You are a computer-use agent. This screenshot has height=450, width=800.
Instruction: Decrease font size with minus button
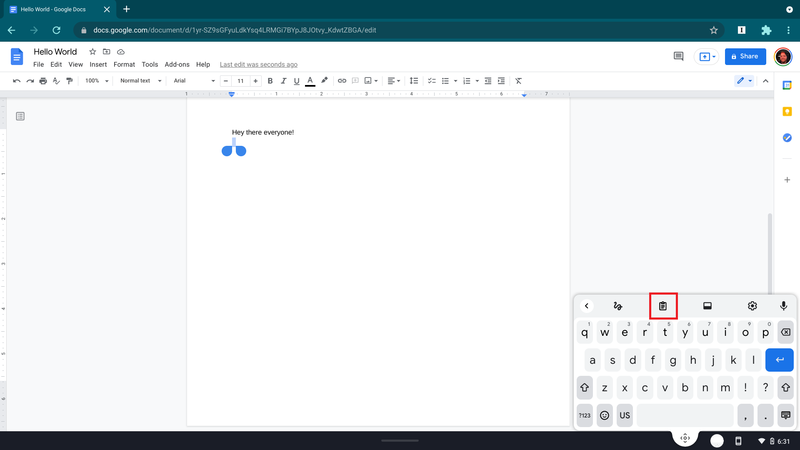(226, 81)
